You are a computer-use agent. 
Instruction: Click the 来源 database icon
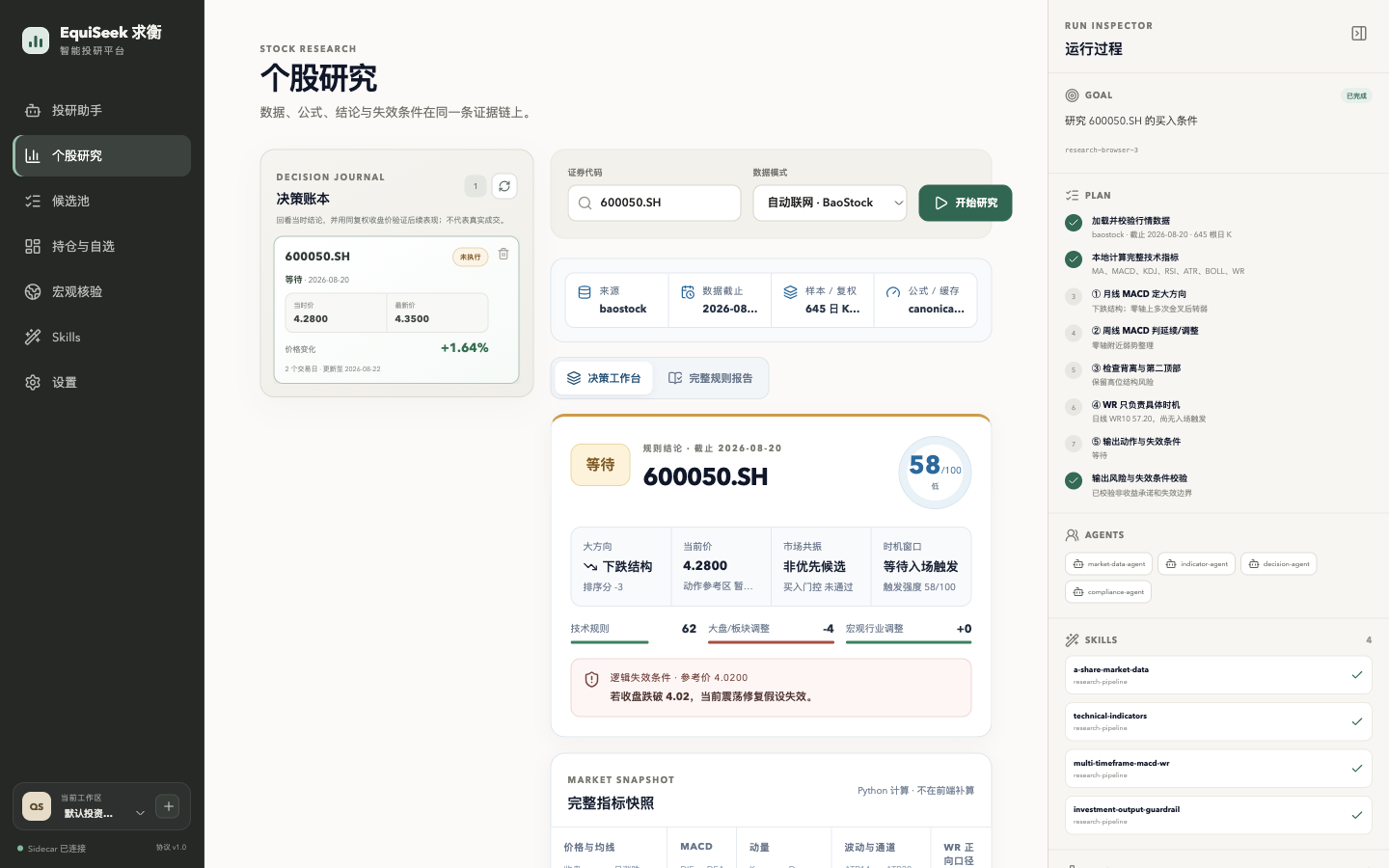[584, 292]
